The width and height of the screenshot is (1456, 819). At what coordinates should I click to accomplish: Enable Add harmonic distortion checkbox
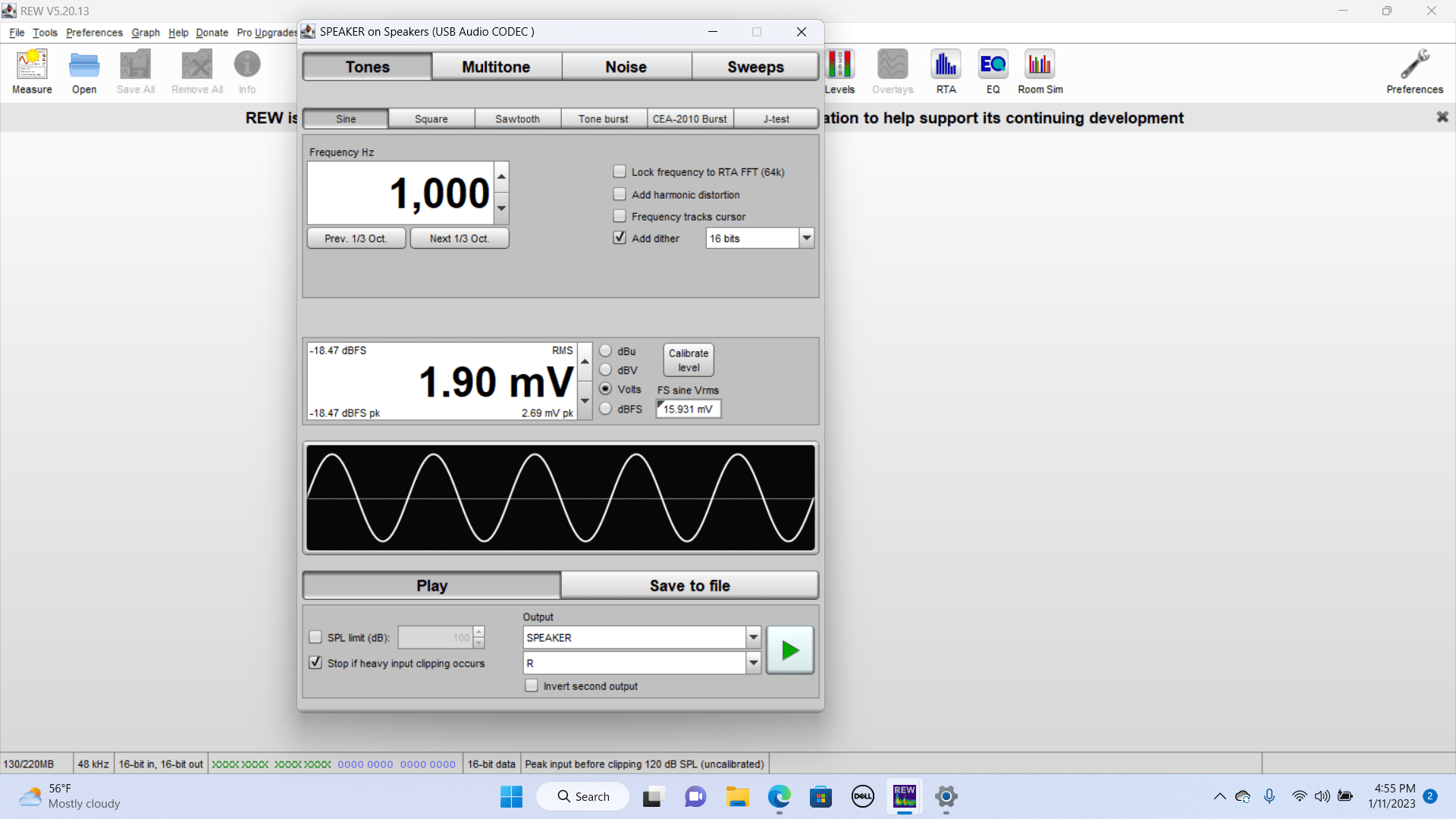tap(620, 194)
